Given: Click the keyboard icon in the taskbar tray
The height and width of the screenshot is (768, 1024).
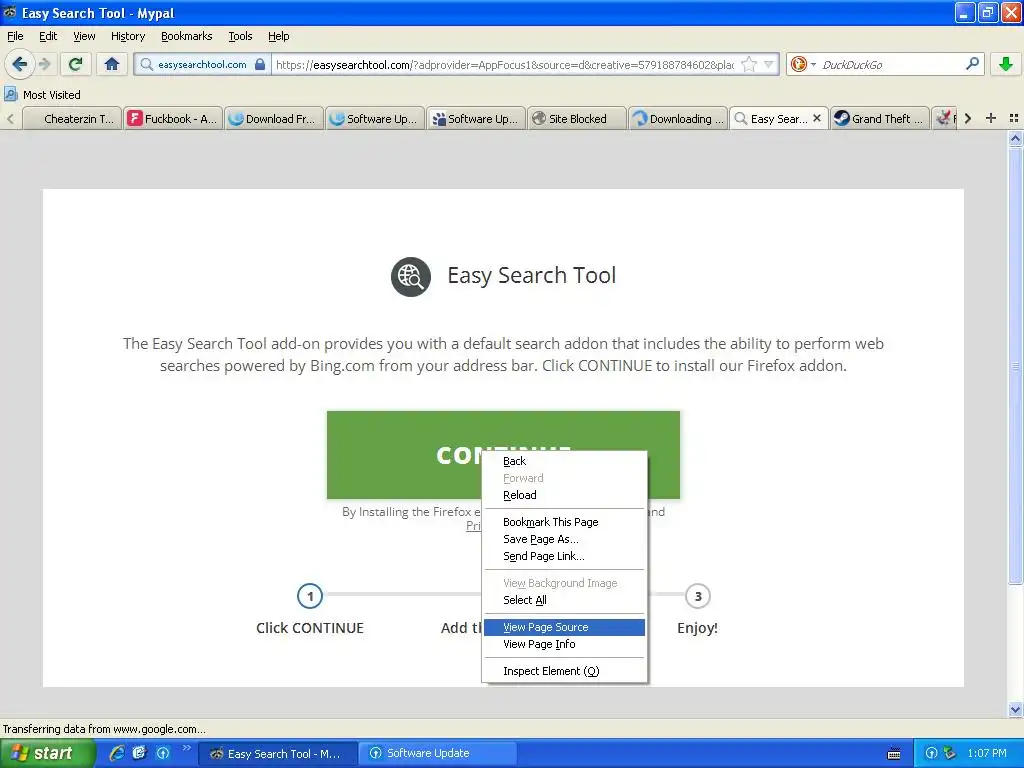Looking at the screenshot, I should [894, 754].
